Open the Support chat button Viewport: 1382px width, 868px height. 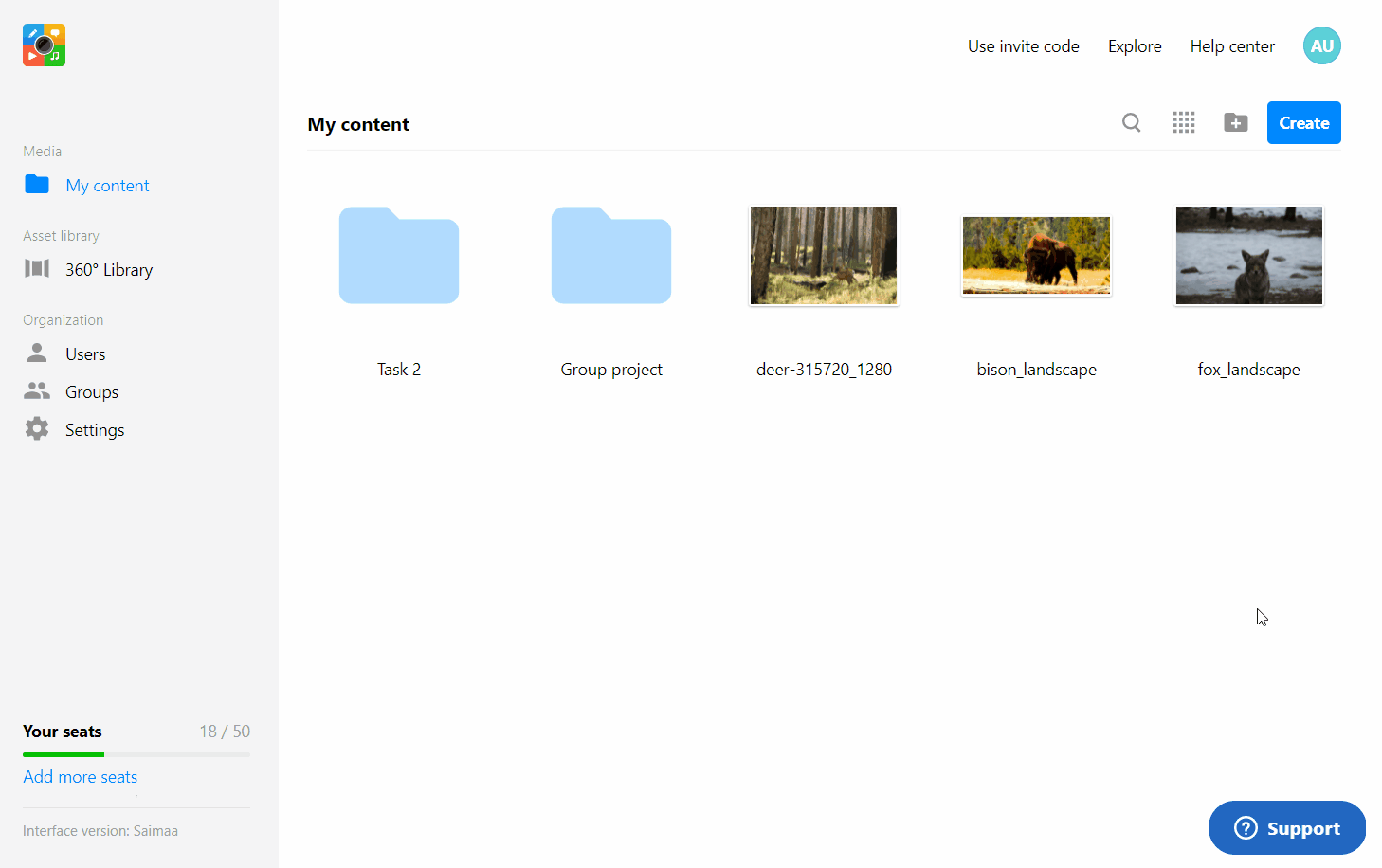[1287, 828]
